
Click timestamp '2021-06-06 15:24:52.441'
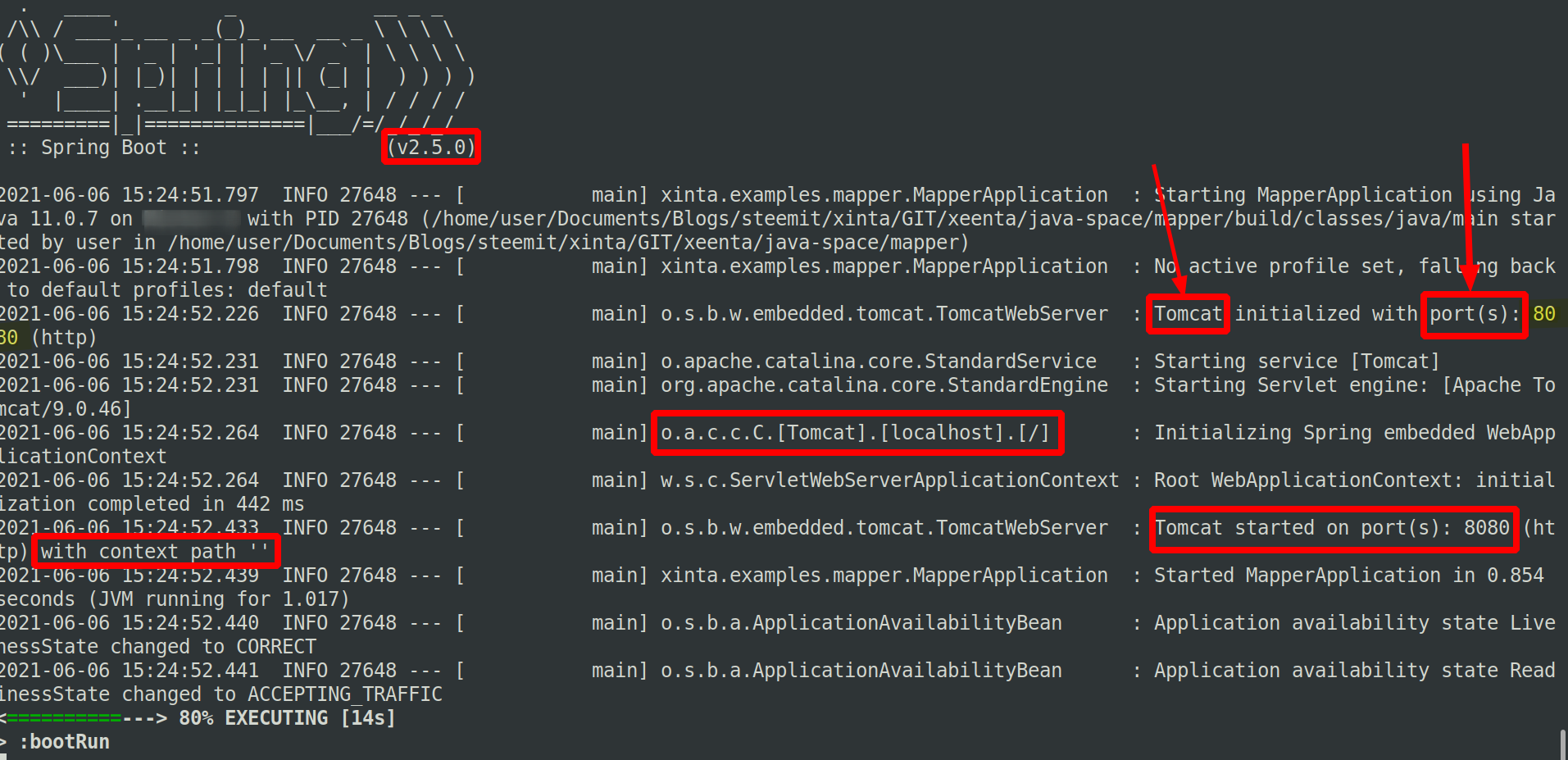pyautogui.click(x=130, y=671)
